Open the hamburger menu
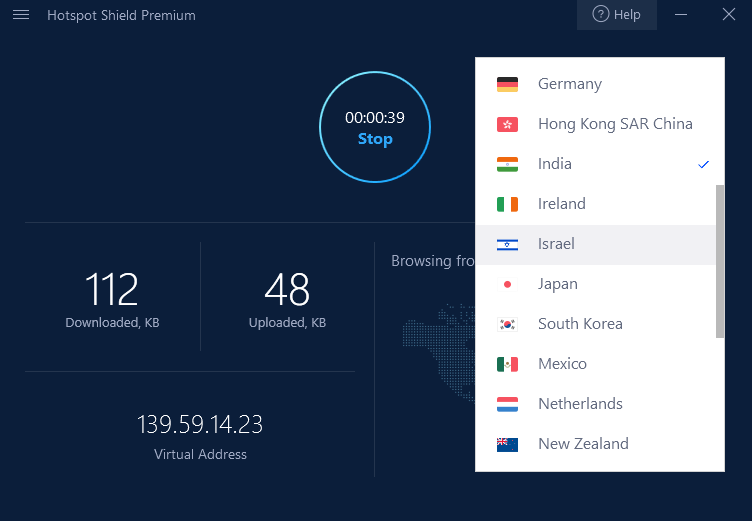The image size is (752, 521). 21,15
